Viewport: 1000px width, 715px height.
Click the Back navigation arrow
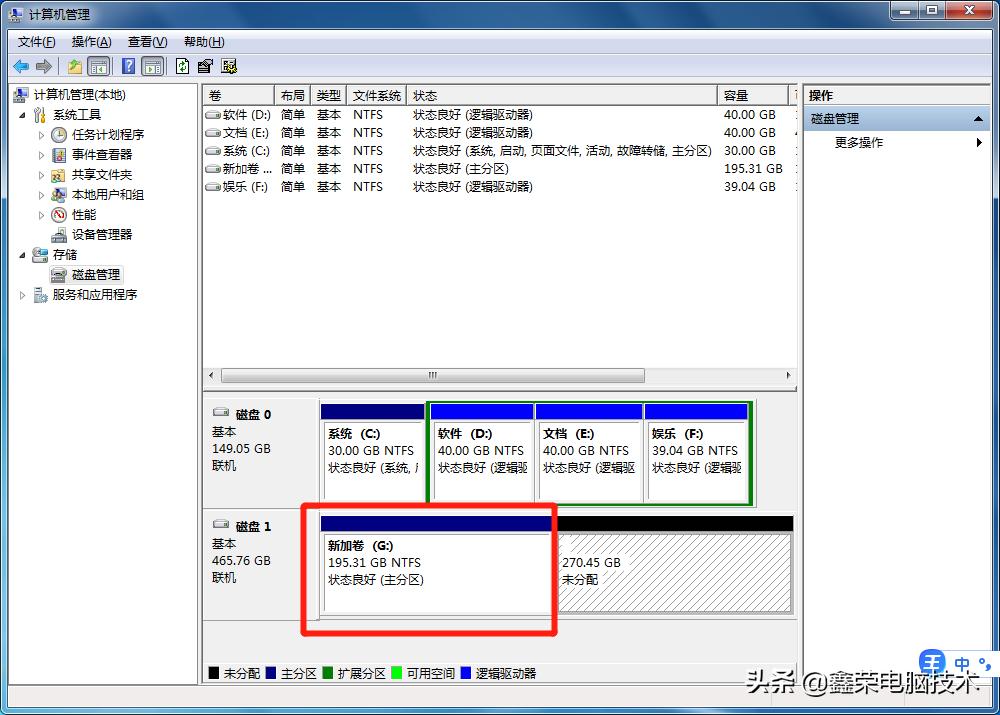coord(21,66)
